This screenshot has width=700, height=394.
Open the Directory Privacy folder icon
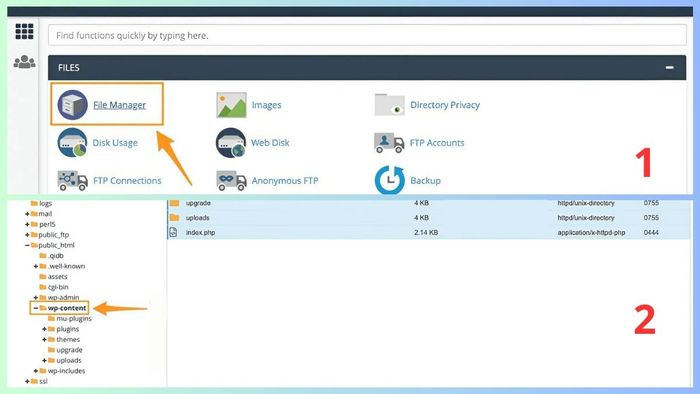click(389, 104)
